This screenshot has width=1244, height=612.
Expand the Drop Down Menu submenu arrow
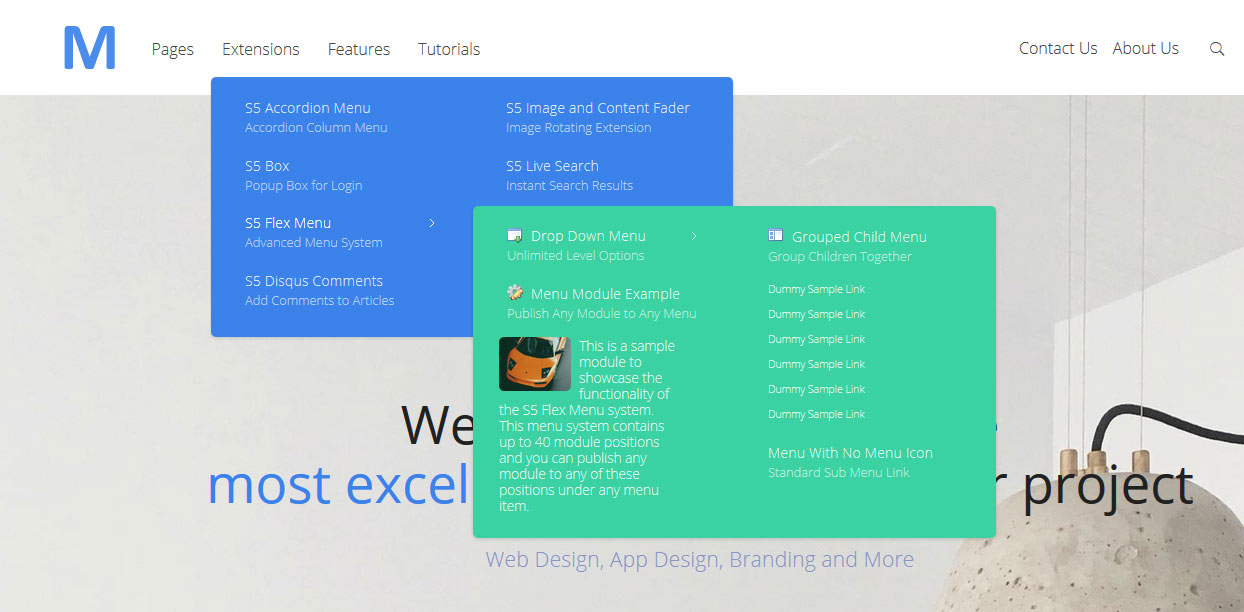[x=694, y=236]
